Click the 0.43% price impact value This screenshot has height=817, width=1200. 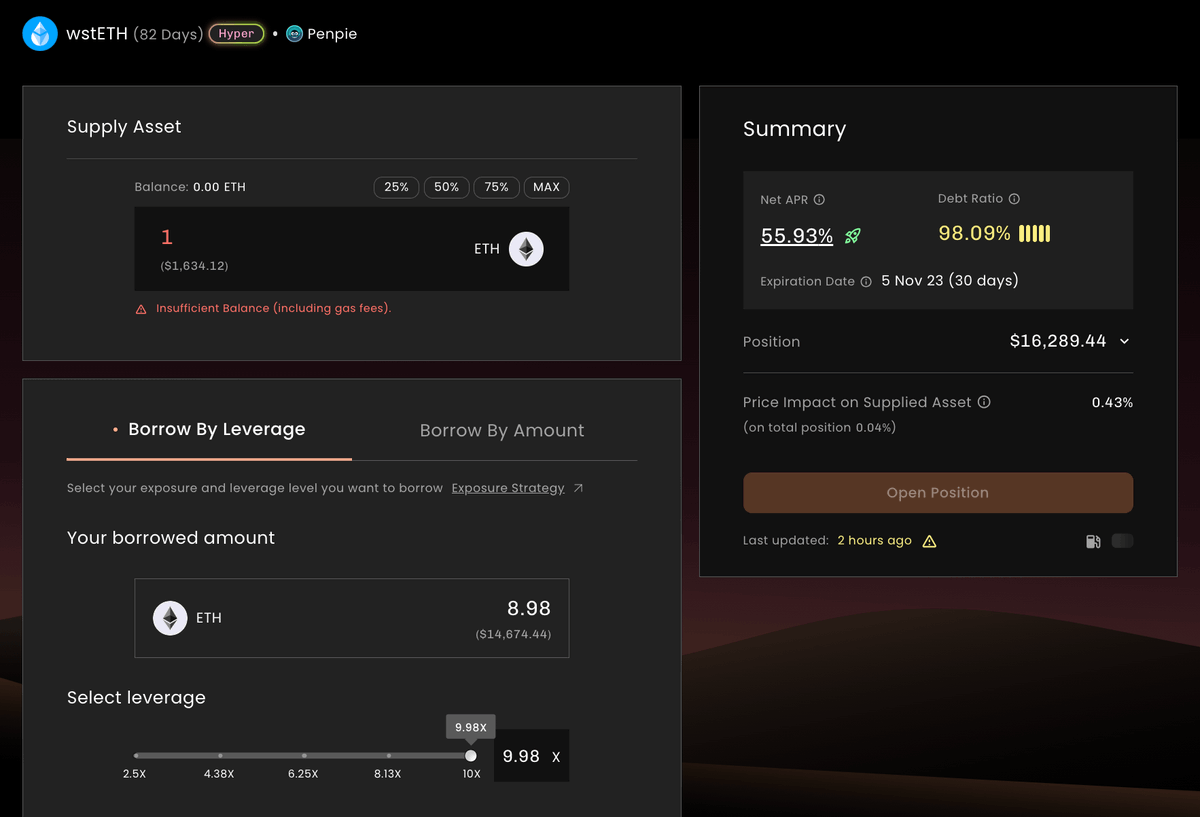[x=1112, y=402]
